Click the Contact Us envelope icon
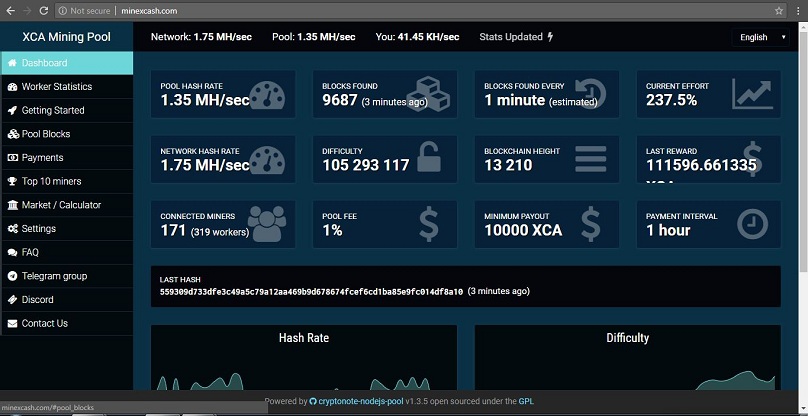The width and height of the screenshot is (808, 416). coord(12,324)
